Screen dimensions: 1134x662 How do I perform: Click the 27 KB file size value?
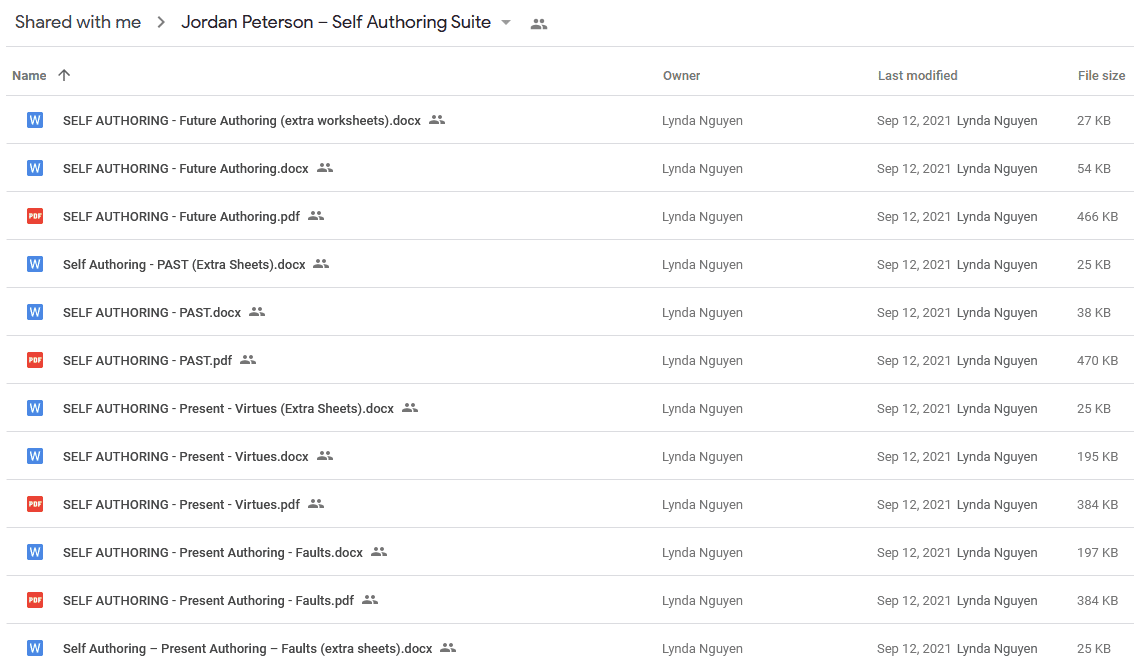1094,121
